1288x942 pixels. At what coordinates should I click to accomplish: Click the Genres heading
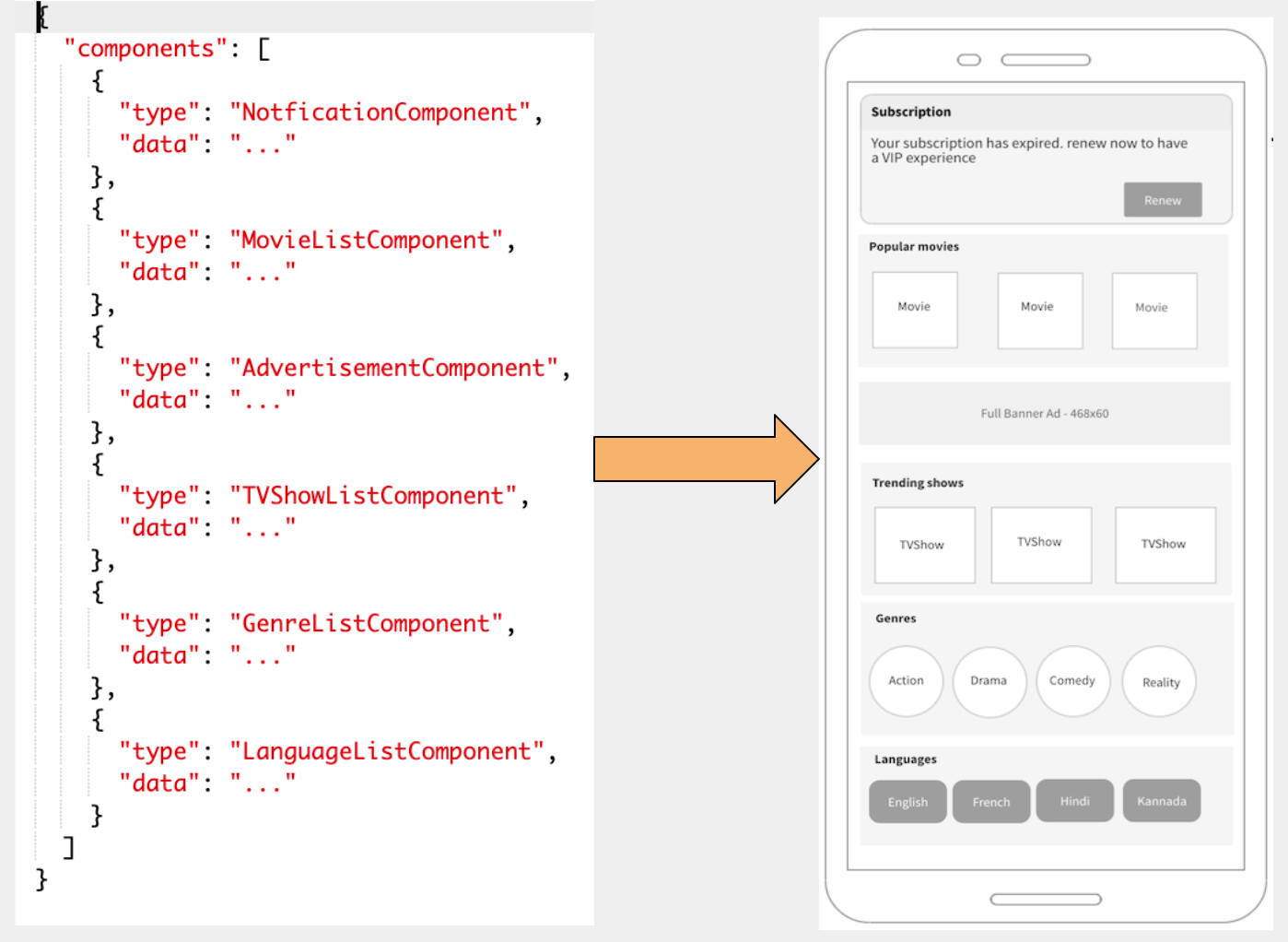tap(896, 618)
